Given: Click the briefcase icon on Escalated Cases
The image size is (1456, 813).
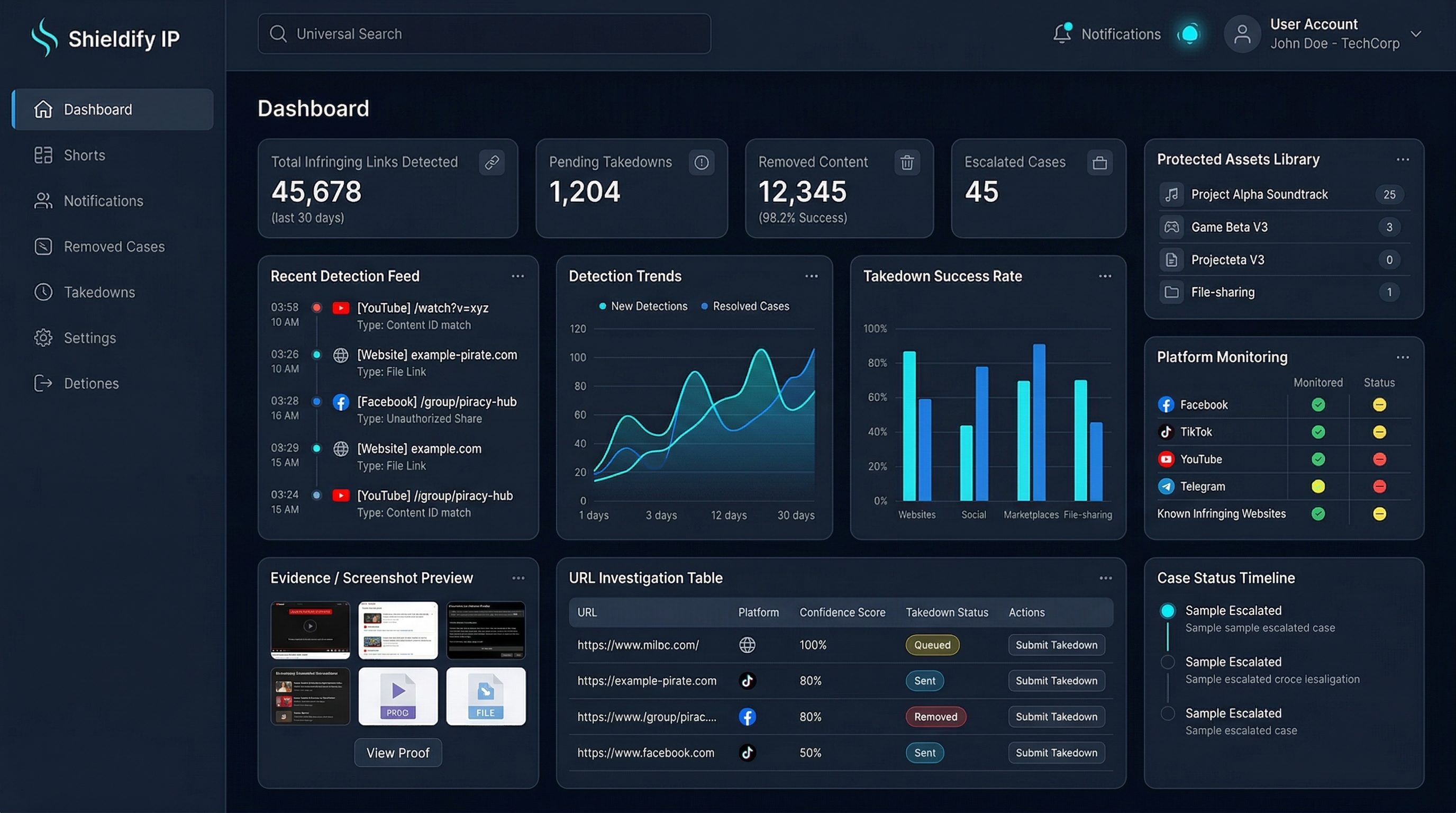Looking at the screenshot, I should pyautogui.click(x=1099, y=162).
